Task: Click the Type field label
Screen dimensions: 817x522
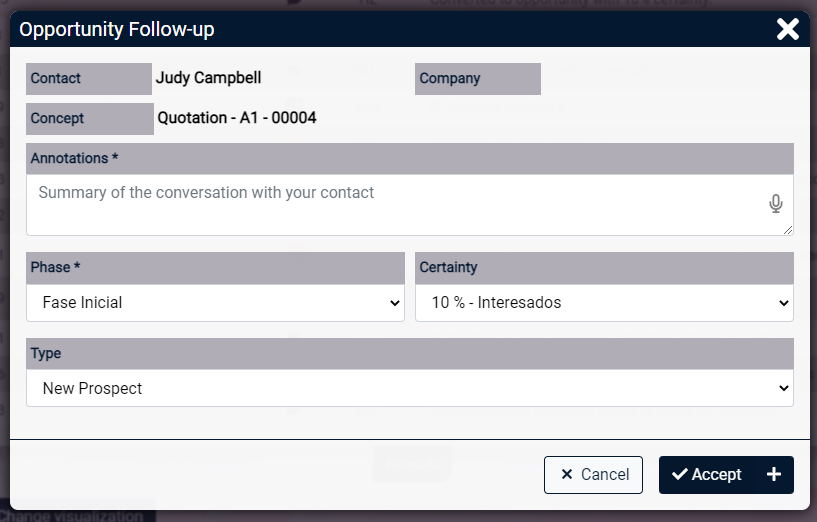Action: click(46, 354)
